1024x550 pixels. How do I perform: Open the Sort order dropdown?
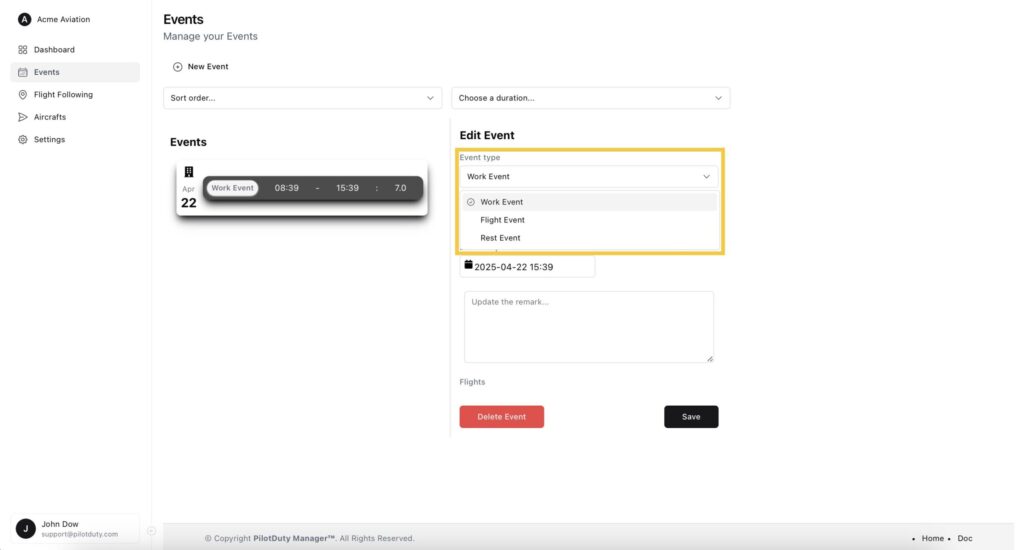(x=302, y=98)
